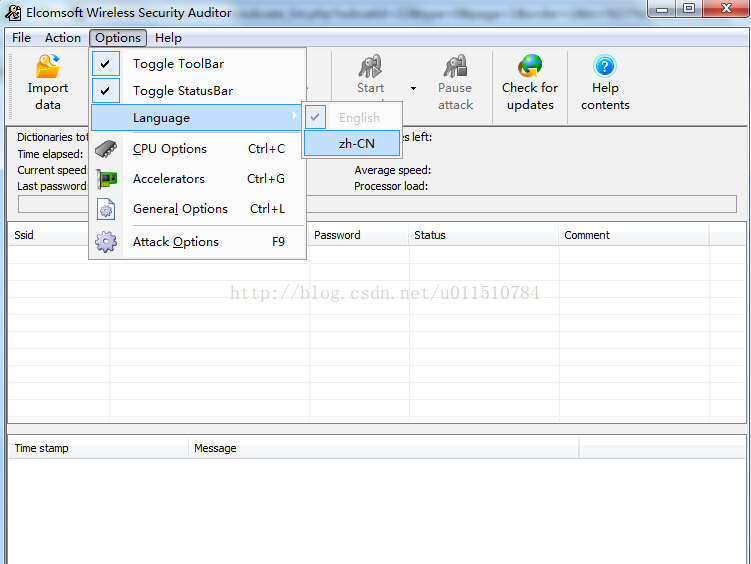Click the F9 shortcut text
Screen dimensions: 751x564
coord(278,242)
